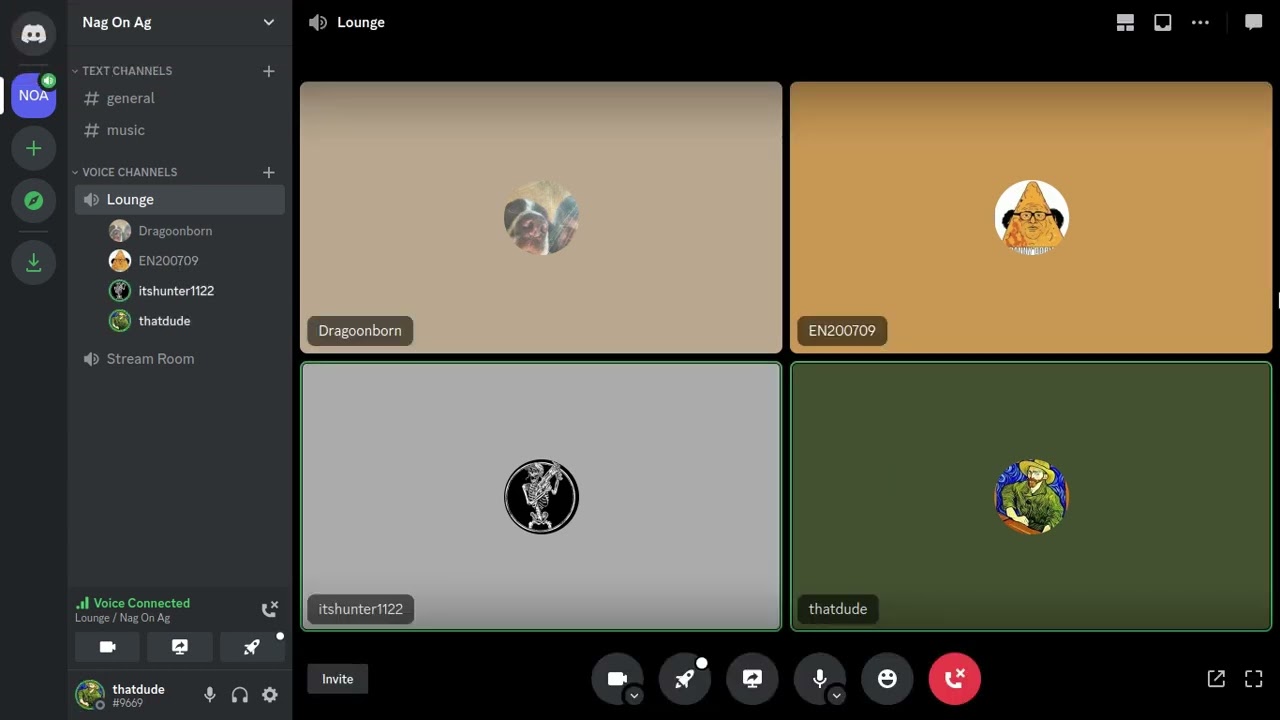Select Dragoonborn video tile
This screenshot has width=1280, height=720.
point(541,217)
